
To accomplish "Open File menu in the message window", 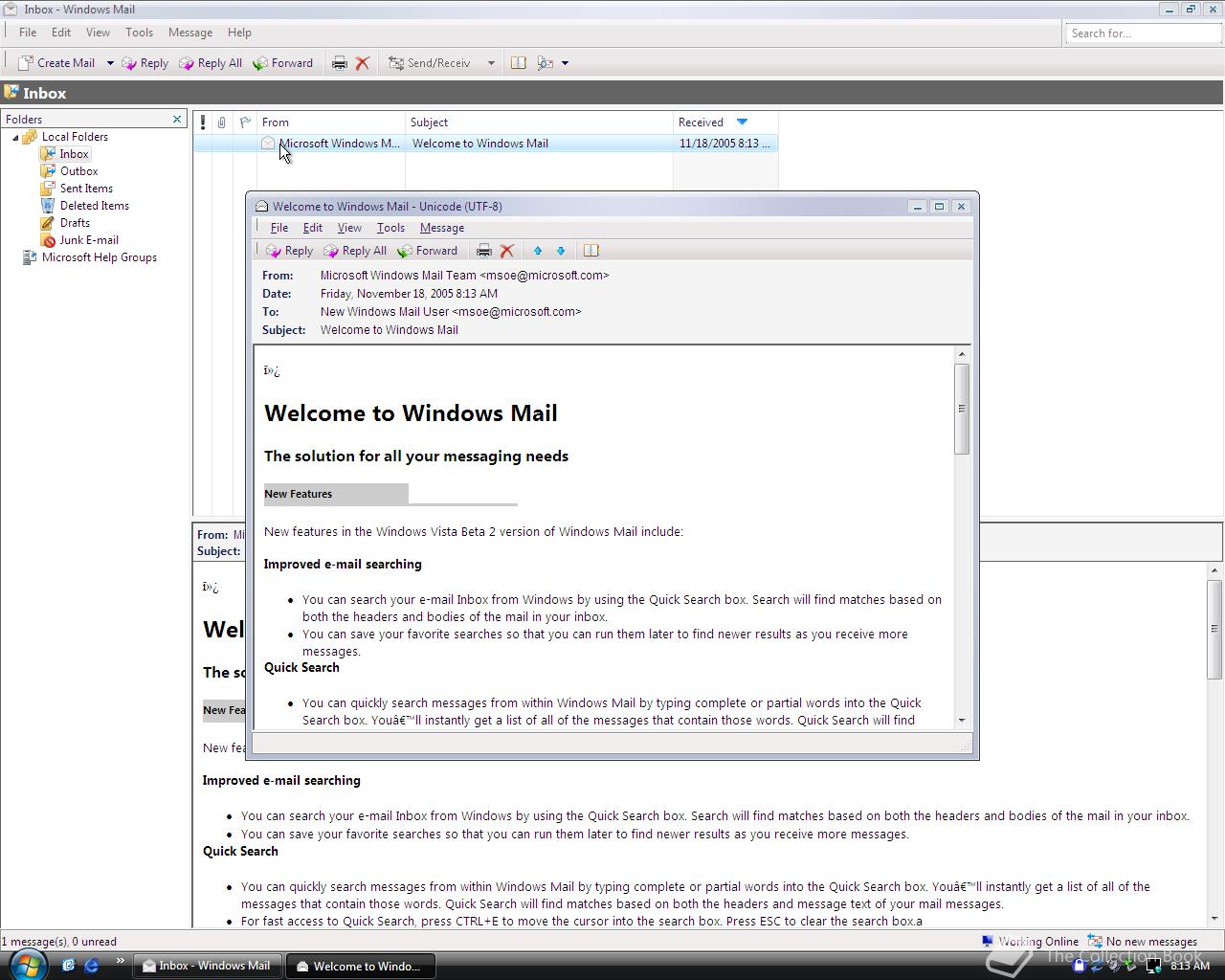I will [279, 228].
